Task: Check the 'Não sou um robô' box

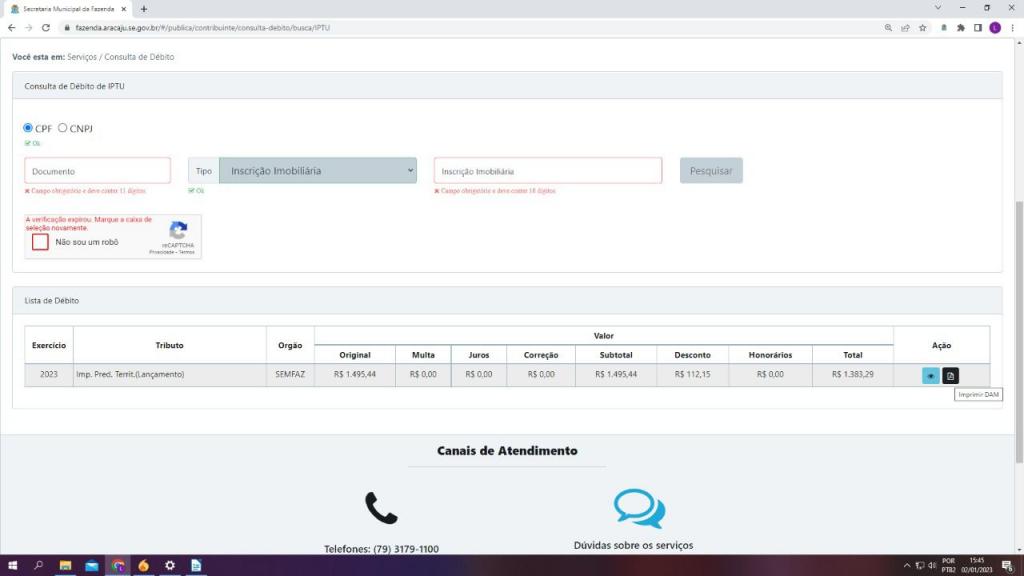Action: [x=40, y=242]
